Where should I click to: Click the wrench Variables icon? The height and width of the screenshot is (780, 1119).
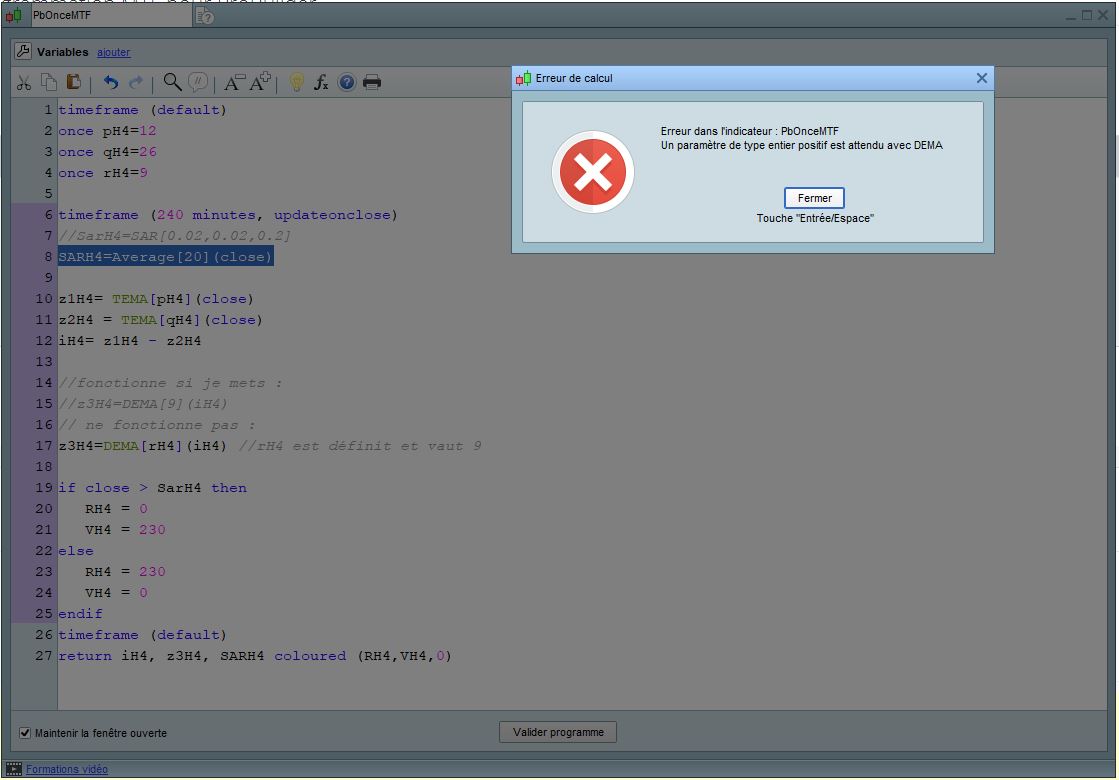tap(23, 51)
